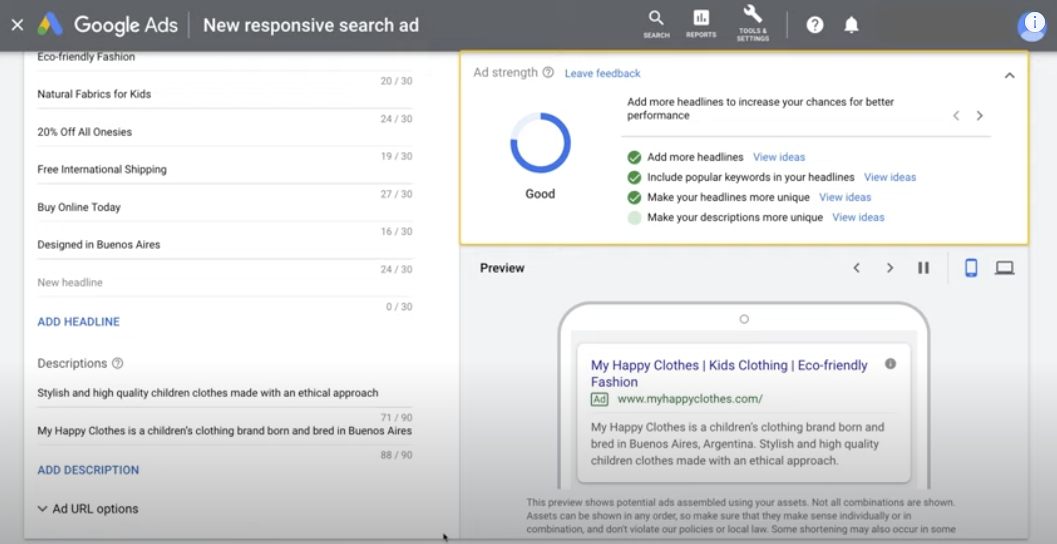The height and width of the screenshot is (544, 1057).
Task: Click the preview ad headline link
Action: point(729,373)
